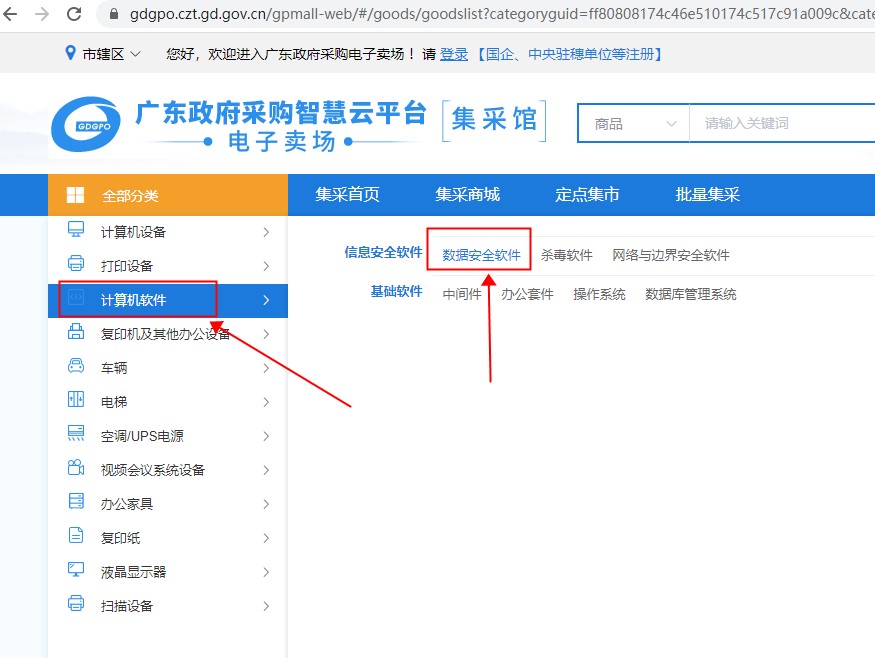The height and width of the screenshot is (658, 875).
Task: Open the 批量集采 tab
Action: coord(708,194)
